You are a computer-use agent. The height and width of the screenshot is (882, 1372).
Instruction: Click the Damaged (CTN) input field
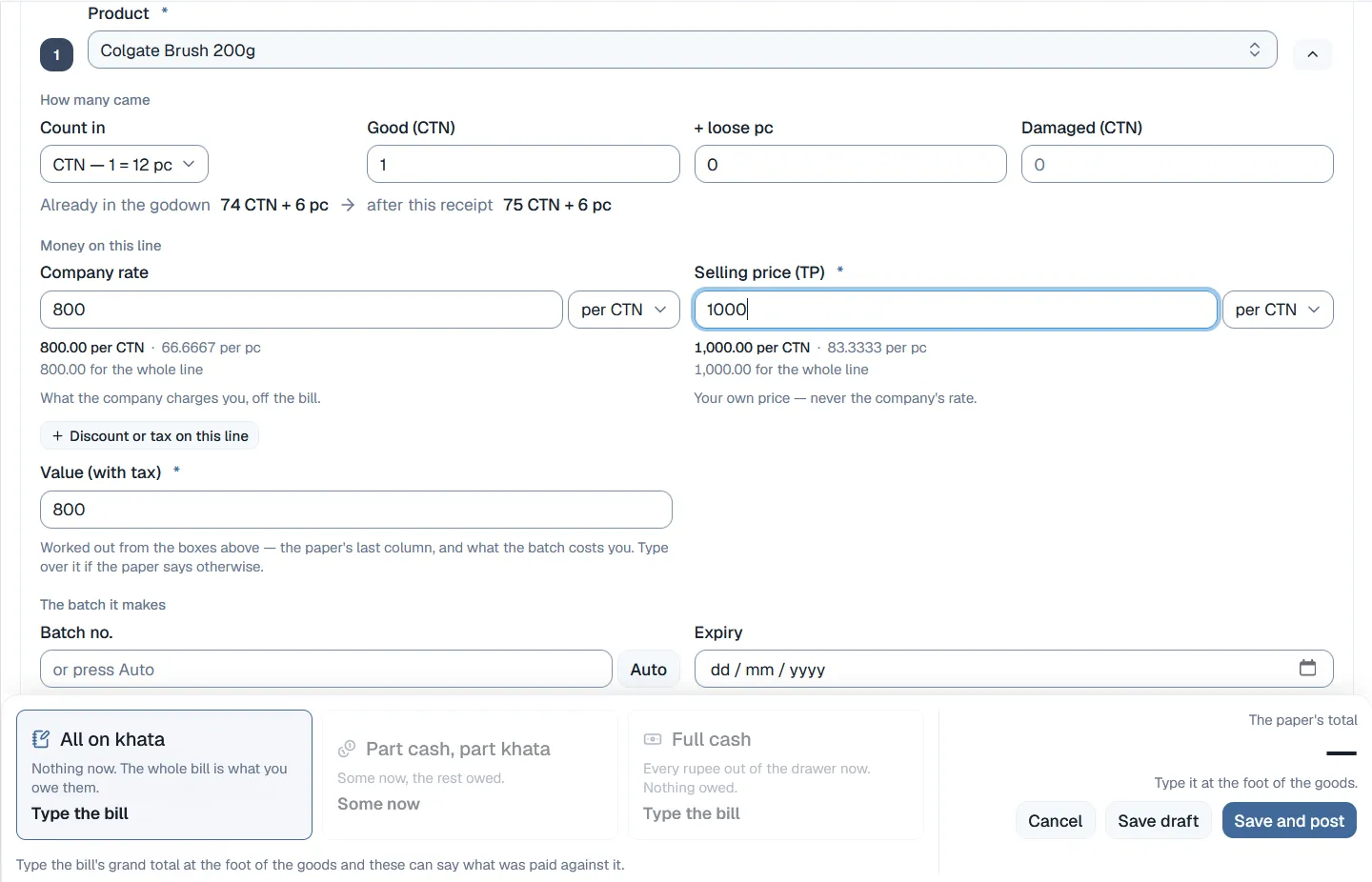(1178, 164)
